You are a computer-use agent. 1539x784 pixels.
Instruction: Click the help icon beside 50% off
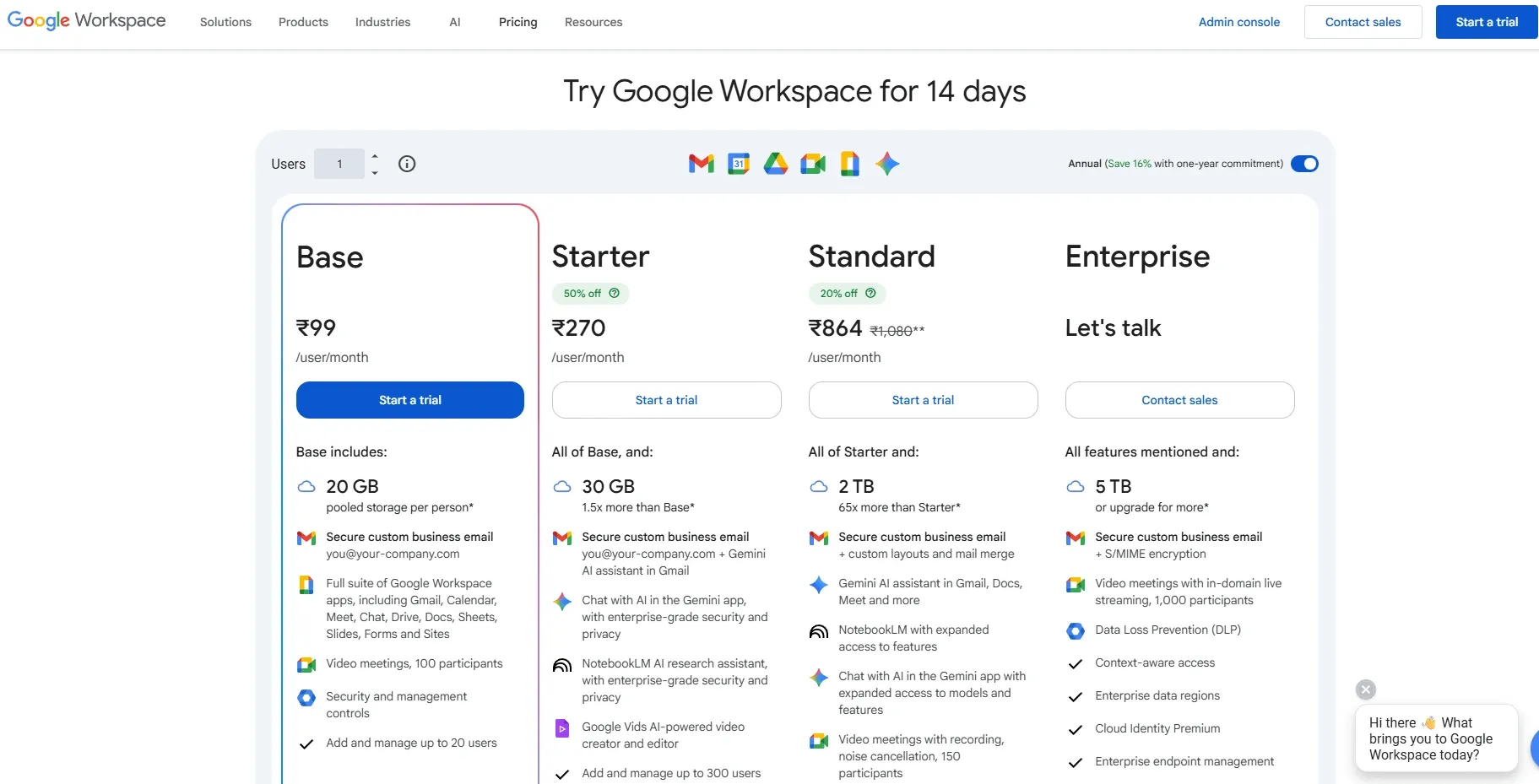[x=615, y=294]
